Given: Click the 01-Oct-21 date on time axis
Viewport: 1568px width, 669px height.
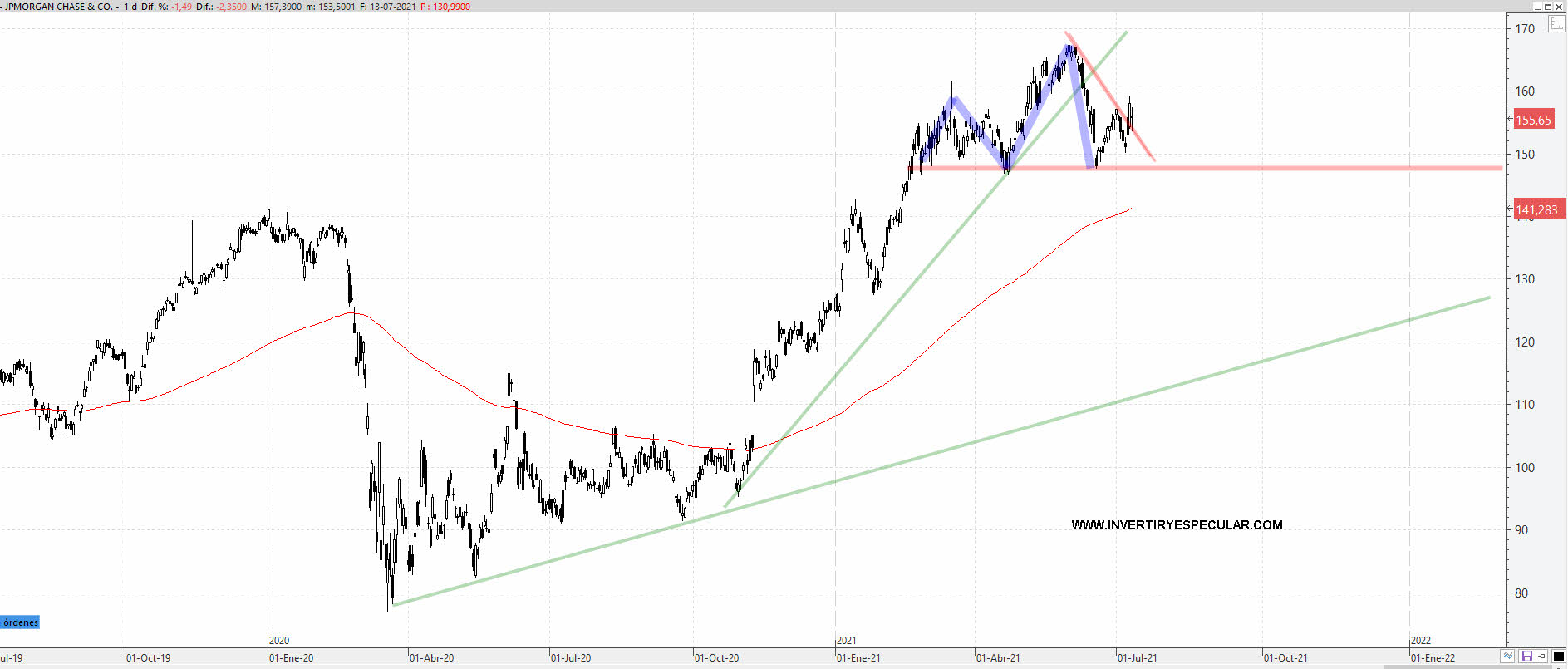Looking at the screenshot, I should click(1285, 658).
